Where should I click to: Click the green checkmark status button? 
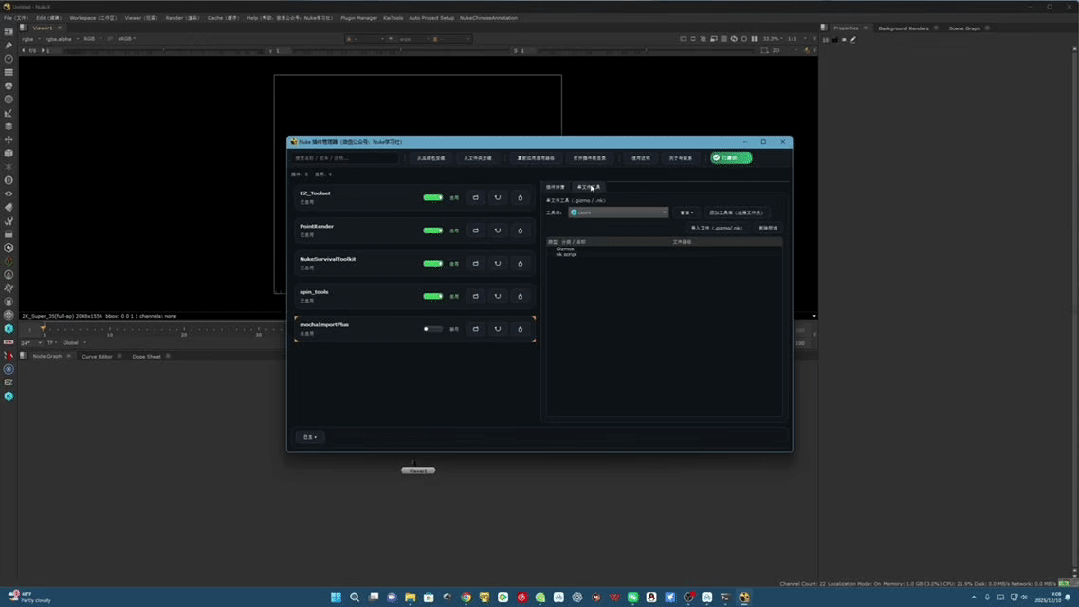(x=731, y=158)
